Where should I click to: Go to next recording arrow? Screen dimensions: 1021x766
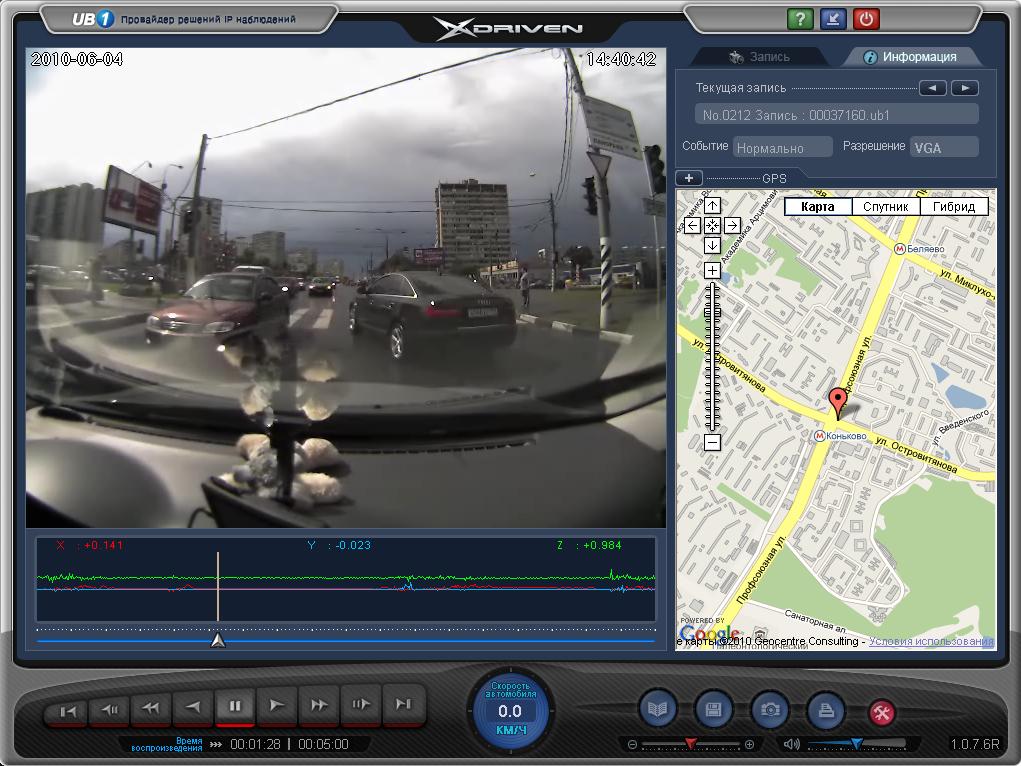(964, 88)
